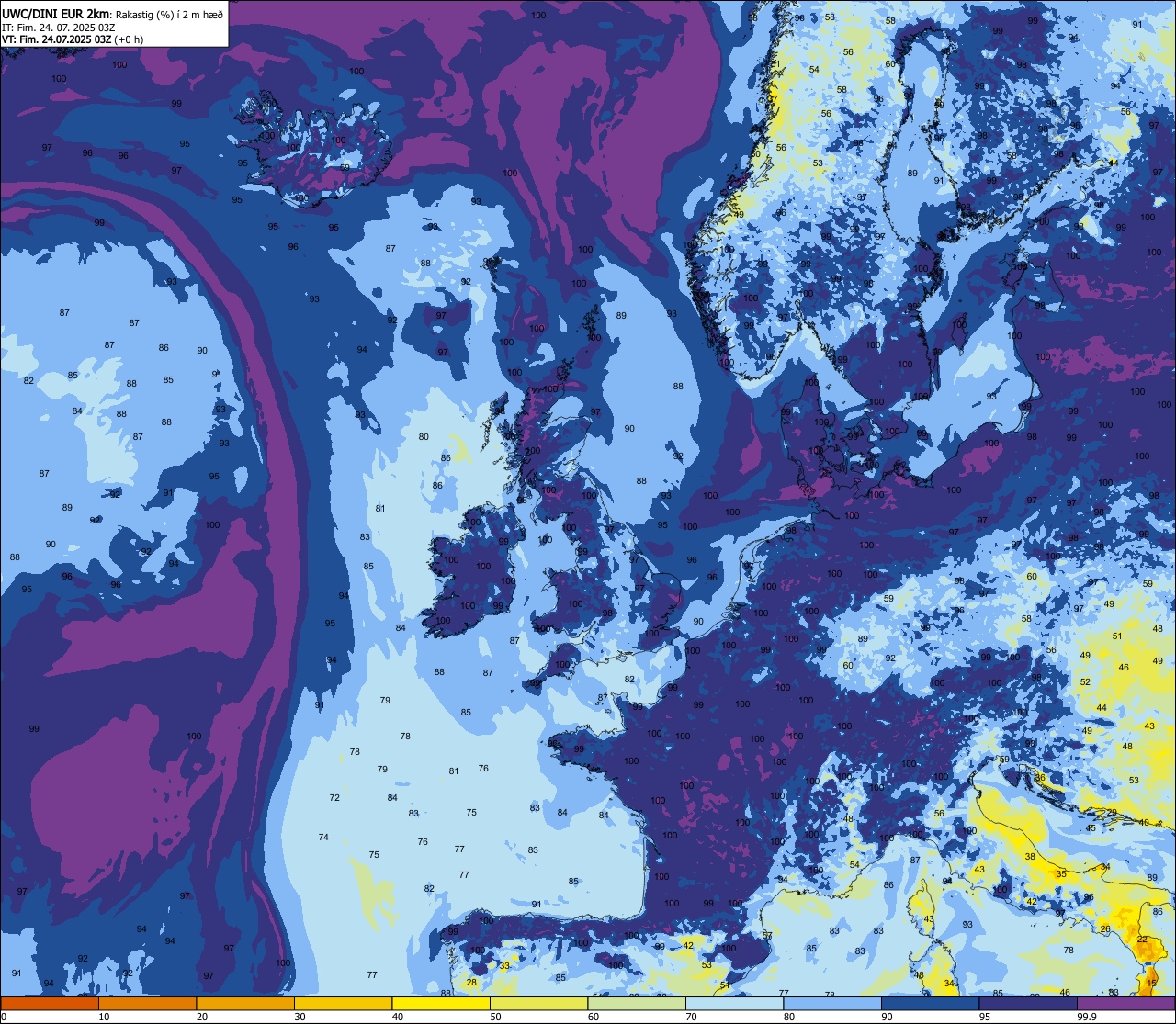Click the 'IT: Fim. 24. 07. 2025 03Z' line
Image resolution: width=1176 pixels, height=1024 pixels.
click(x=58, y=28)
